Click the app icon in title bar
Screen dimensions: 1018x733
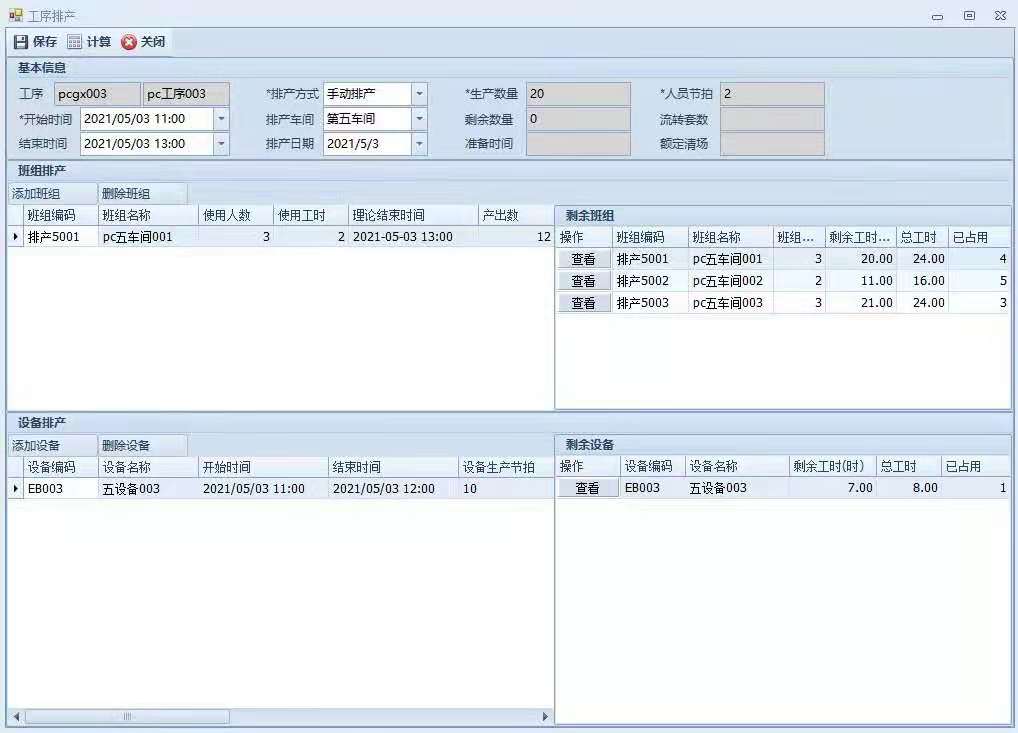click(15, 15)
